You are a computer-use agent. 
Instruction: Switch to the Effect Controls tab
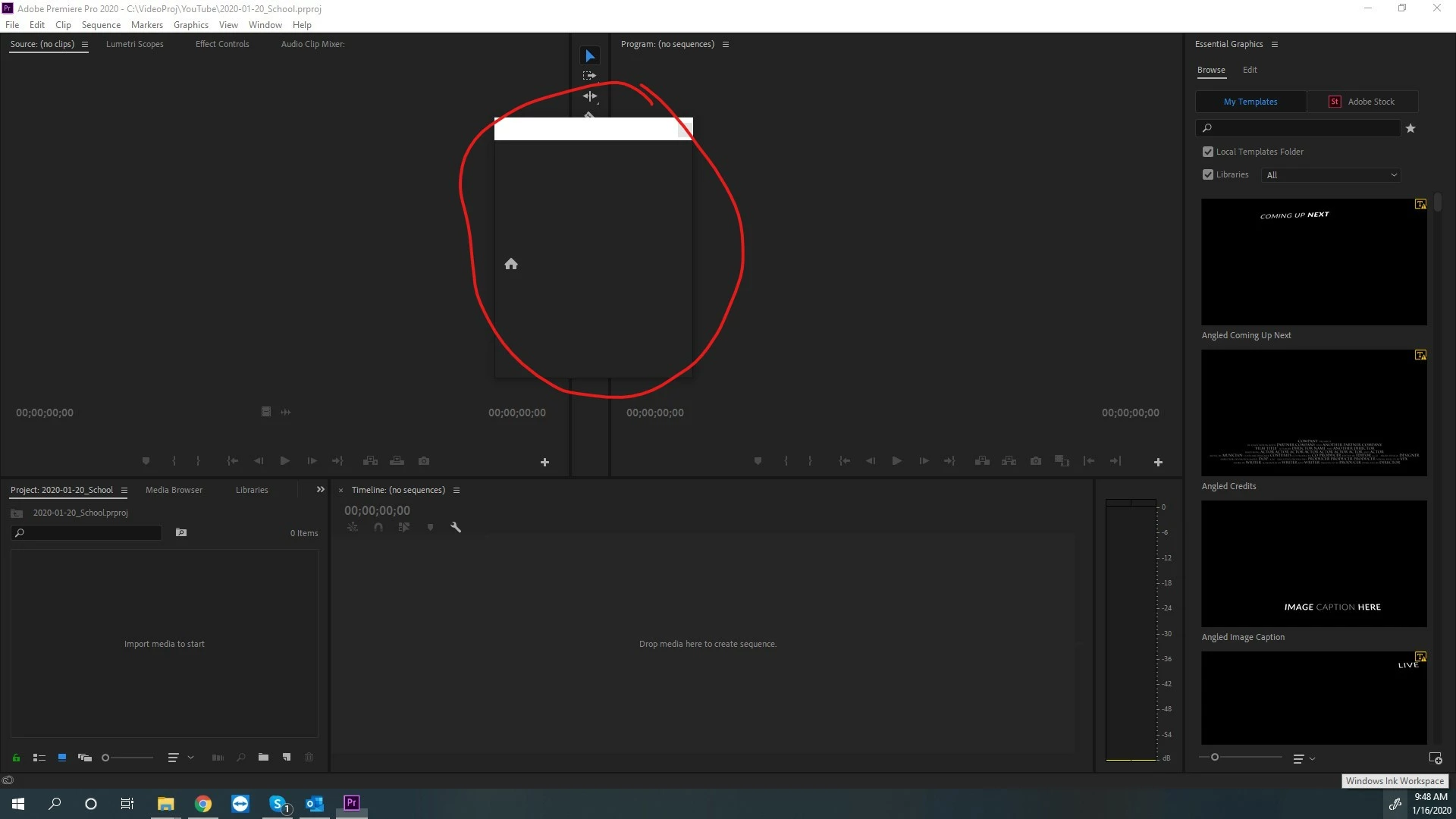coord(222,44)
